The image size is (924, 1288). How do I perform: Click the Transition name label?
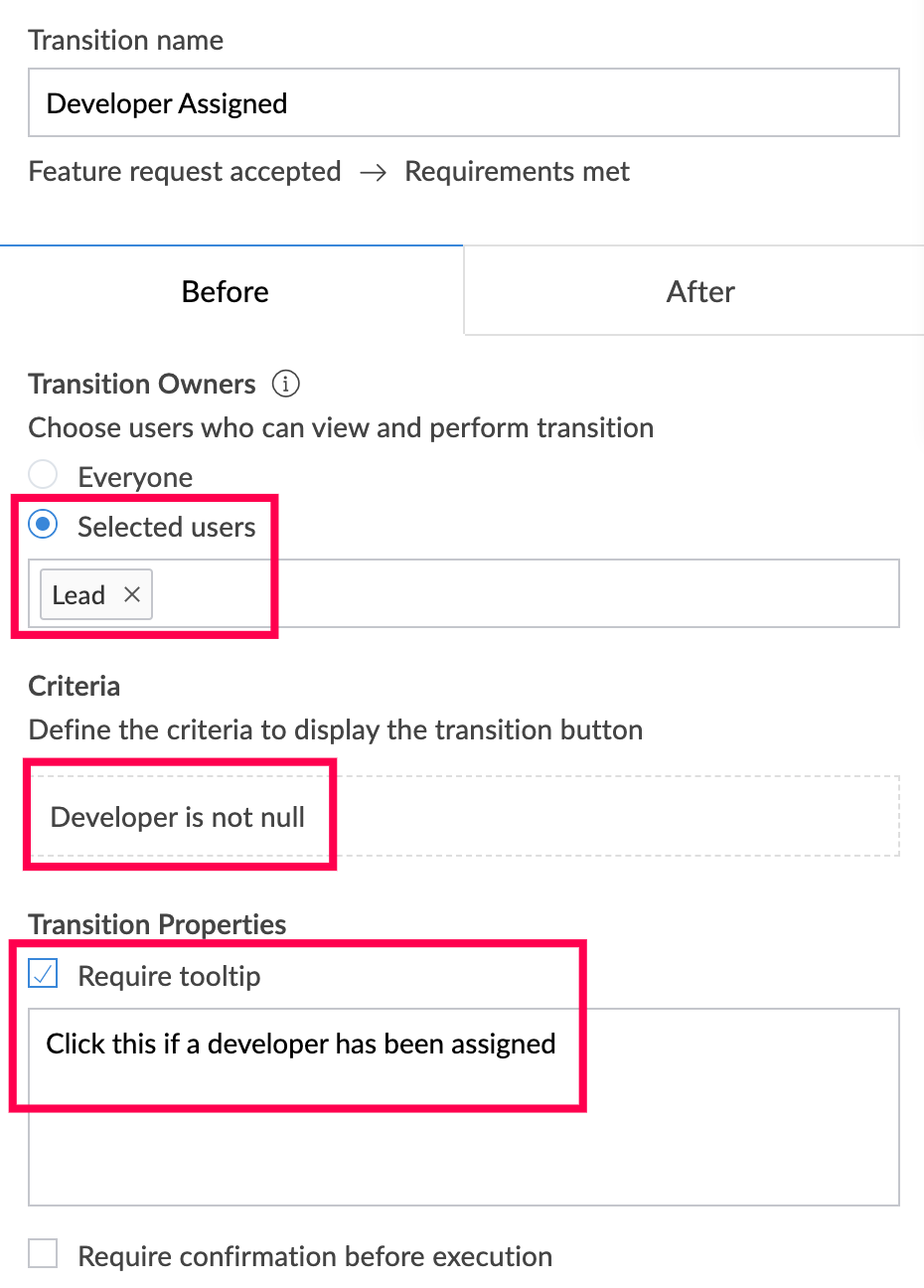[126, 41]
